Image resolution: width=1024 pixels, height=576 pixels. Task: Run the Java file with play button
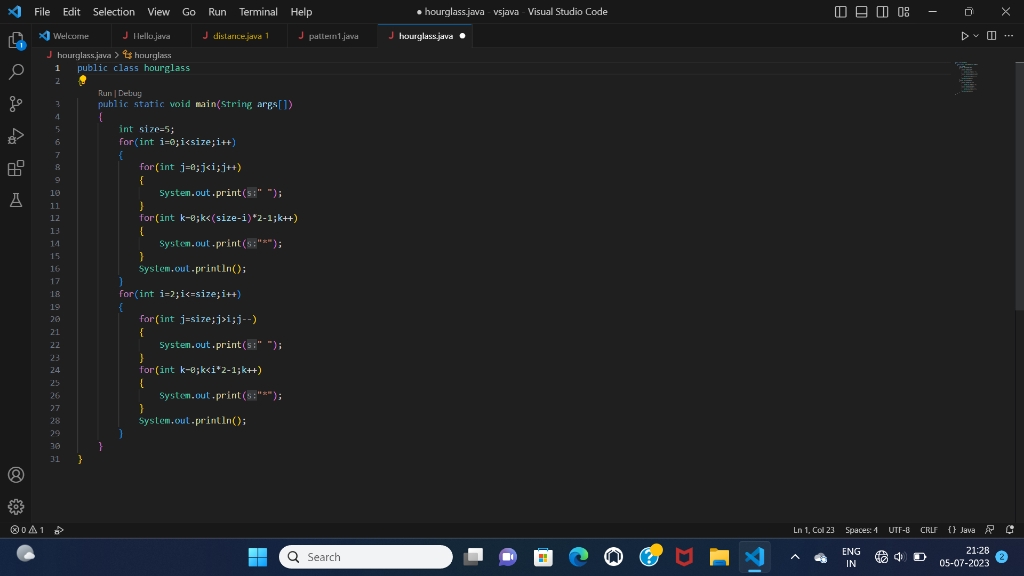point(964,36)
